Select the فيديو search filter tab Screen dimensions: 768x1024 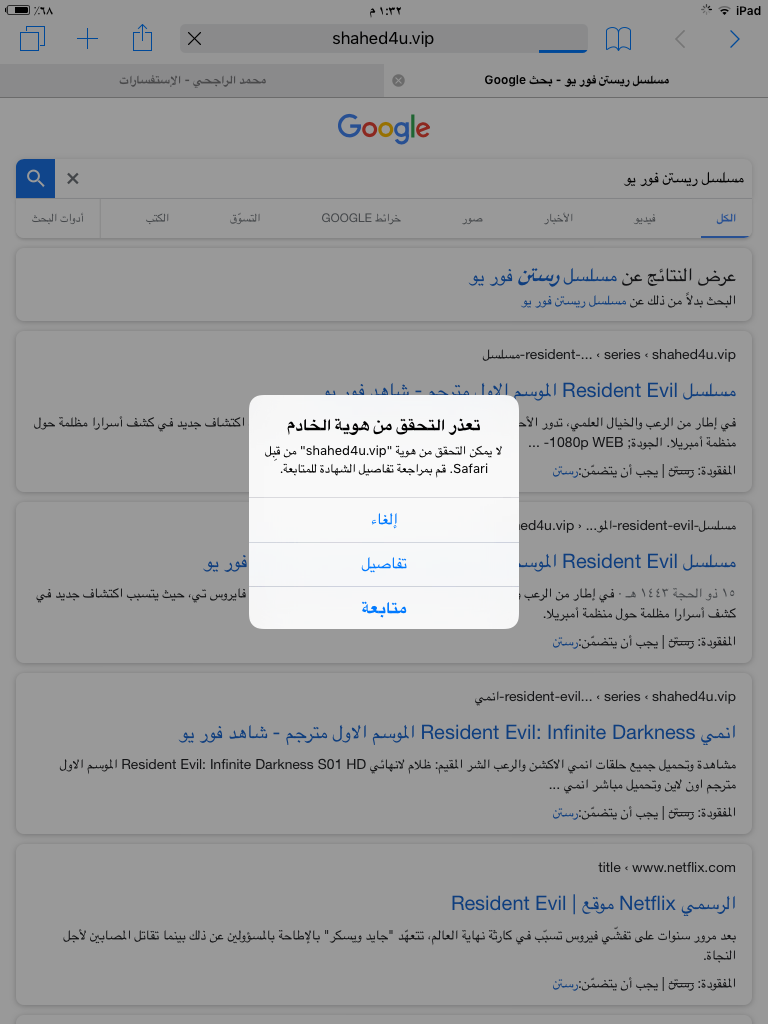[646, 218]
